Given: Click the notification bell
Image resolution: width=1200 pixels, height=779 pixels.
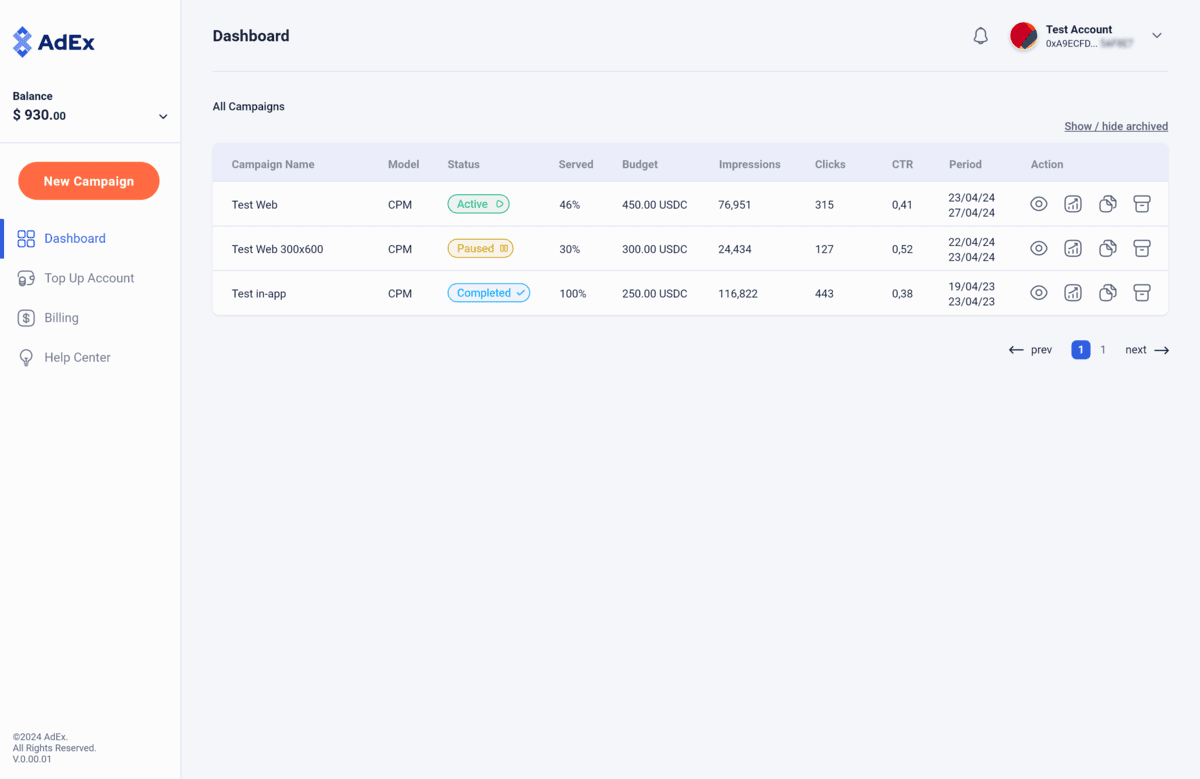Looking at the screenshot, I should coord(980,34).
